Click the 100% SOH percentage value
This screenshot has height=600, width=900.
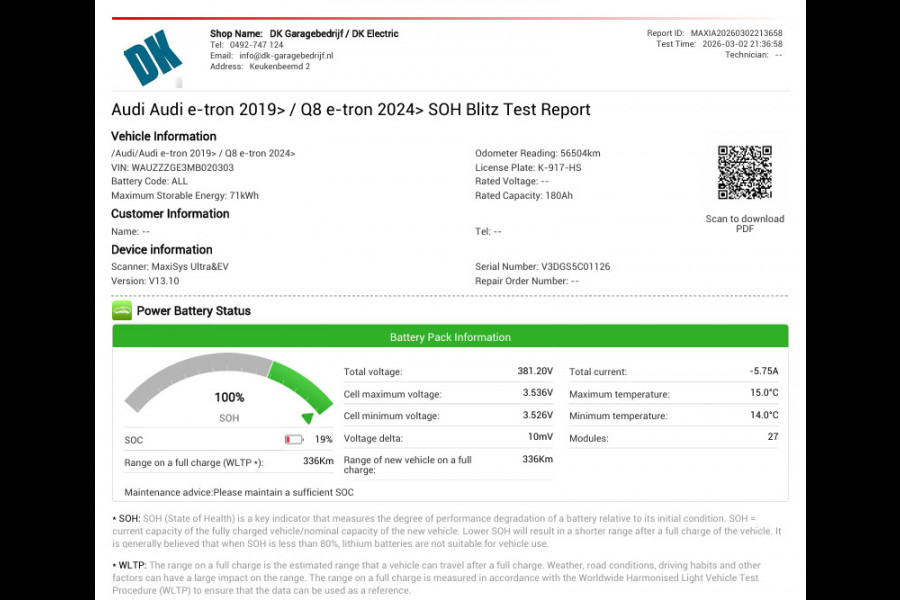click(x=229, y=397)
